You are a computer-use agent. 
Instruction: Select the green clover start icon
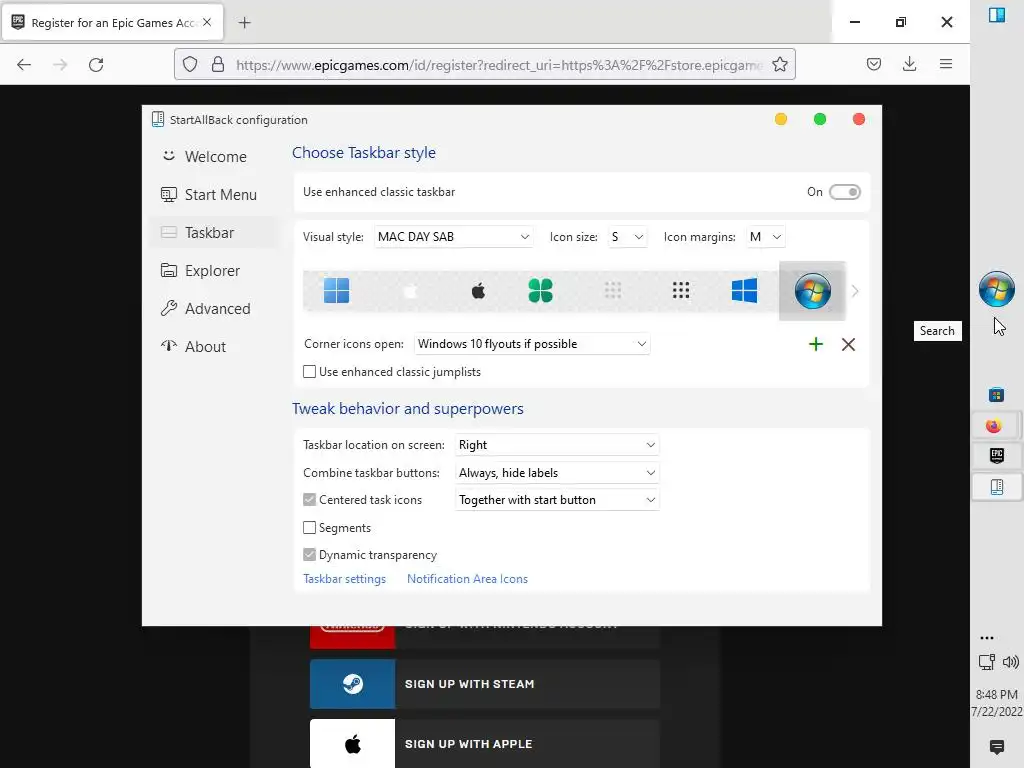(540, 291)
